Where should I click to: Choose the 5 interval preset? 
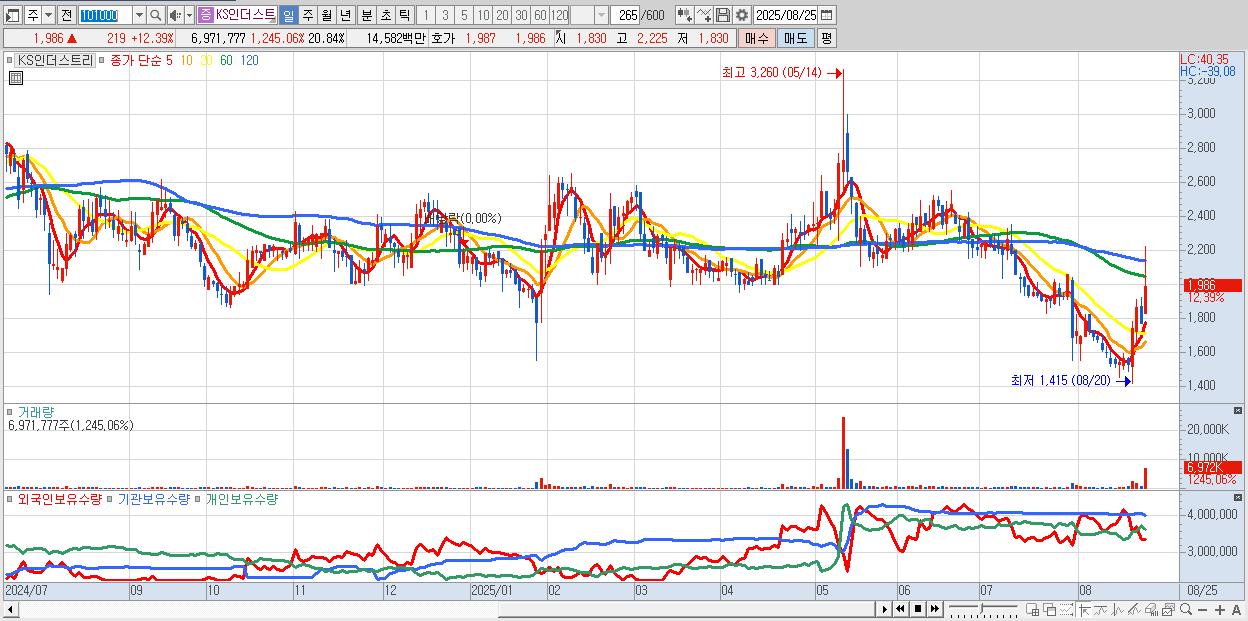pyautogui.click(x=464, y=15)
